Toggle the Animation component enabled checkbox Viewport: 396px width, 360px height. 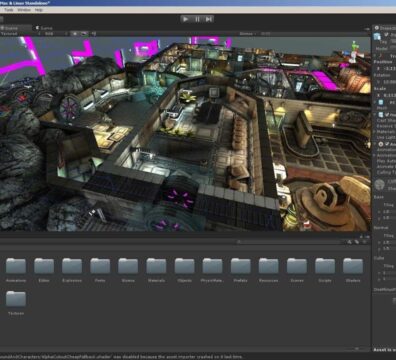(387, 144)
